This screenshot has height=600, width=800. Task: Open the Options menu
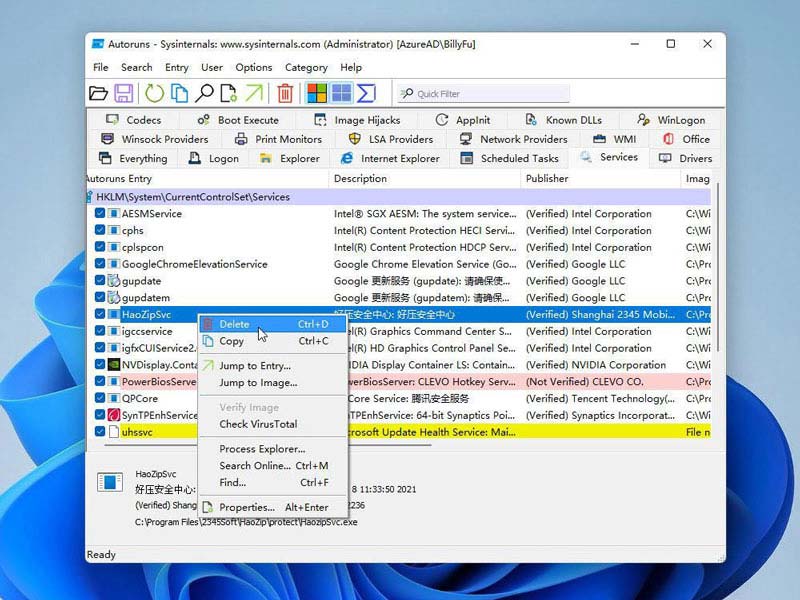[x=253, y=67]
